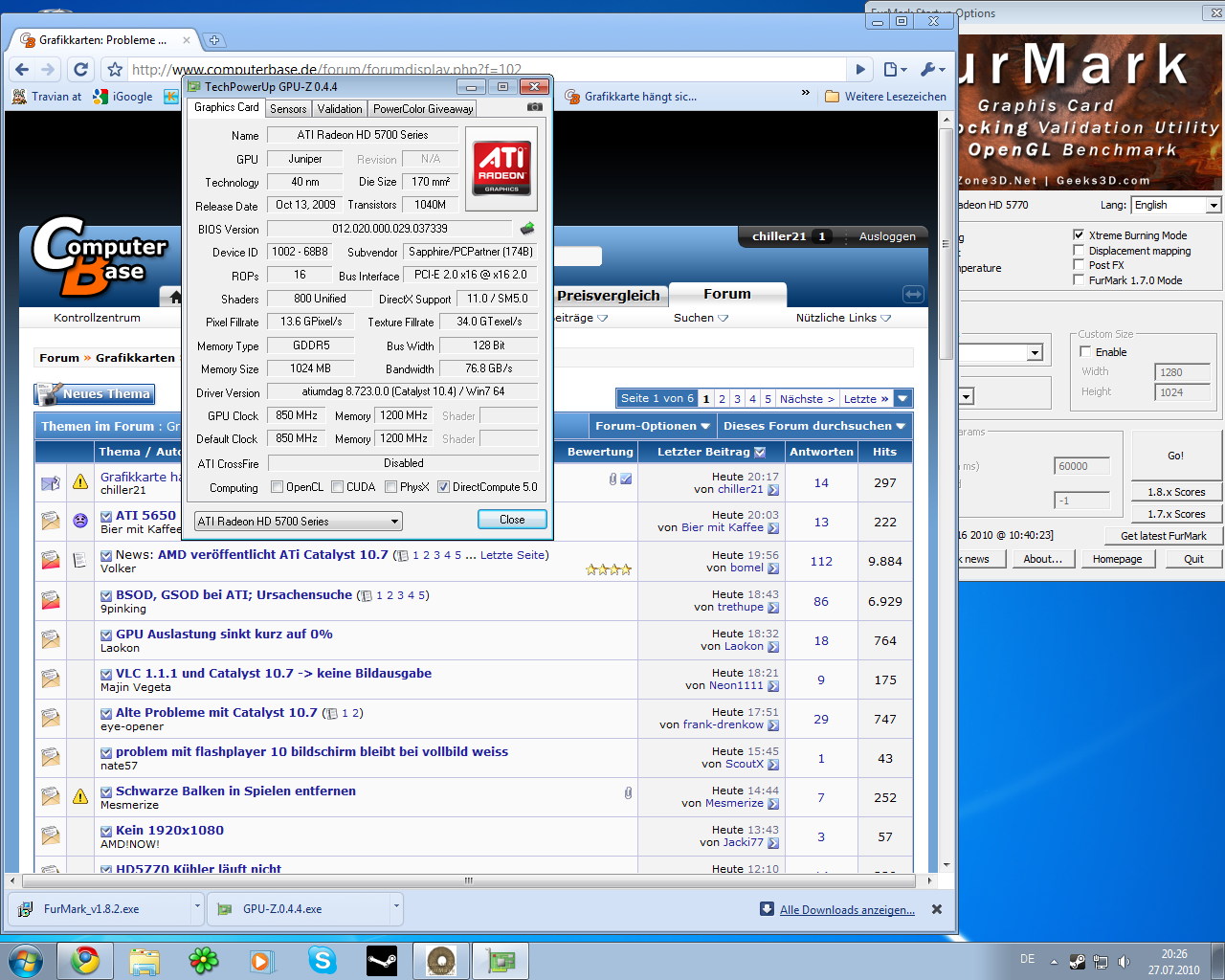Open GPU-Z.0.4.4.exe download options arrow
The image size is (1225, 980).
395,908
